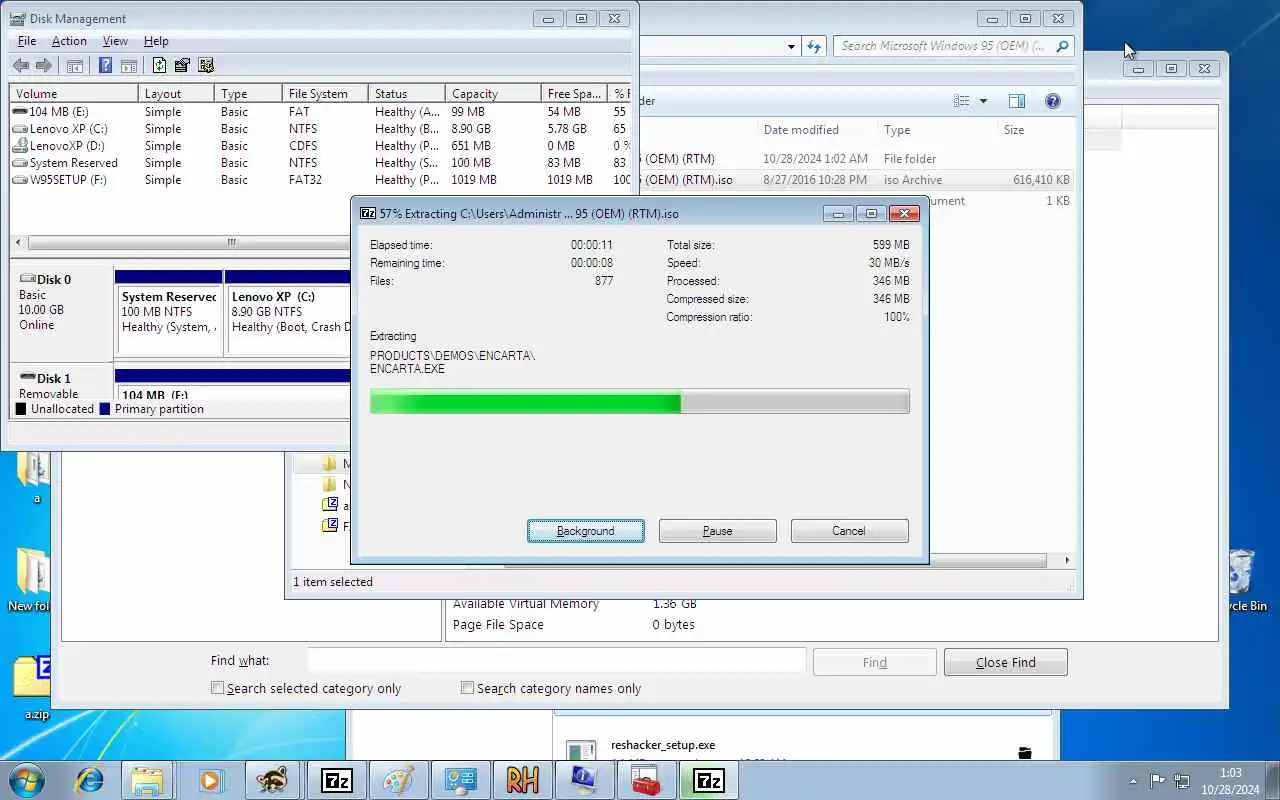This screenshot has height=800, width=1280.
Task: Open the Windows Start orb
Action: point(27,780)
